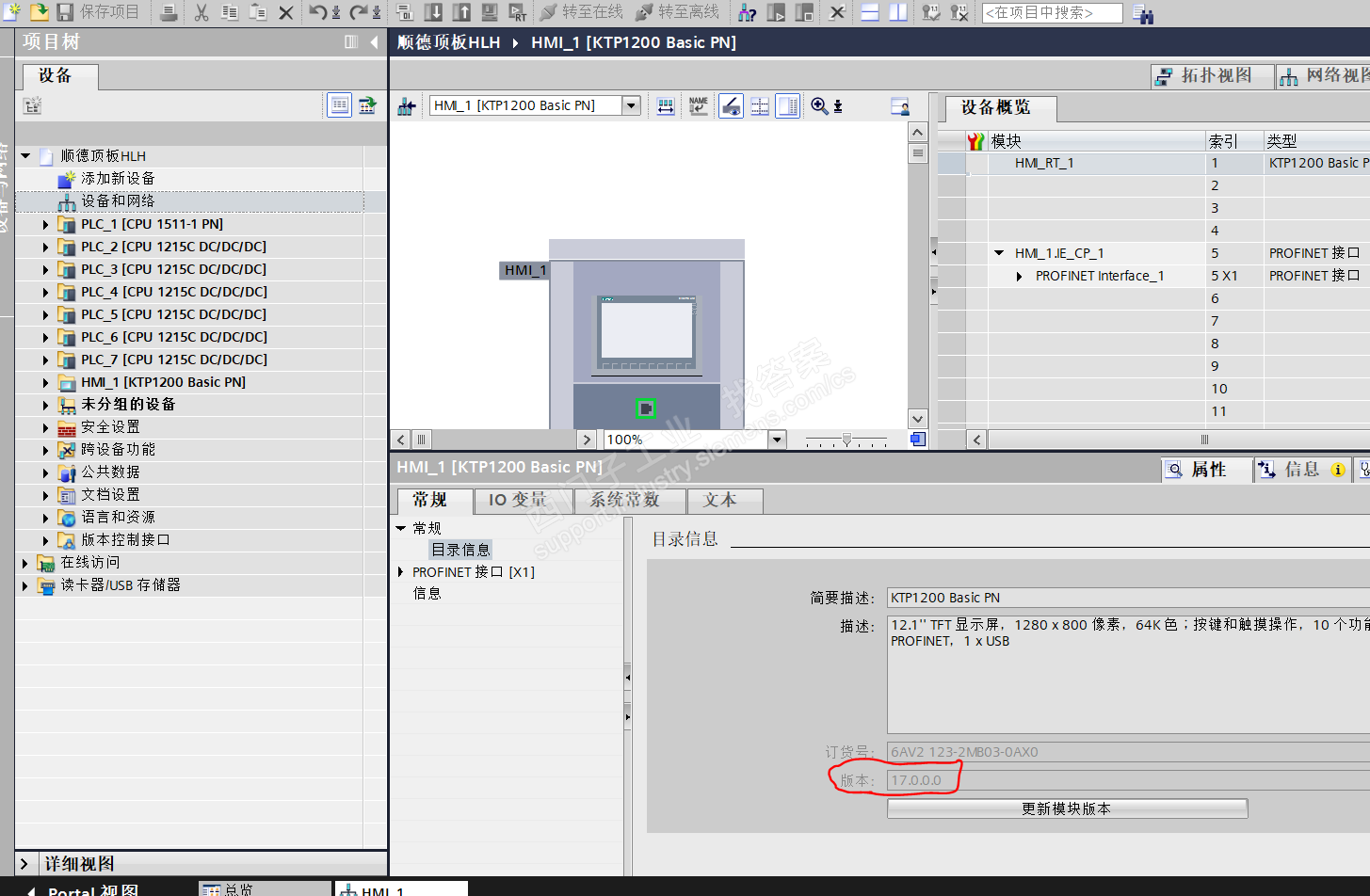This screenshot has width=1370, height=896.
Task: Open accessible devices icon in the toolbar
Action: point(748,12)
